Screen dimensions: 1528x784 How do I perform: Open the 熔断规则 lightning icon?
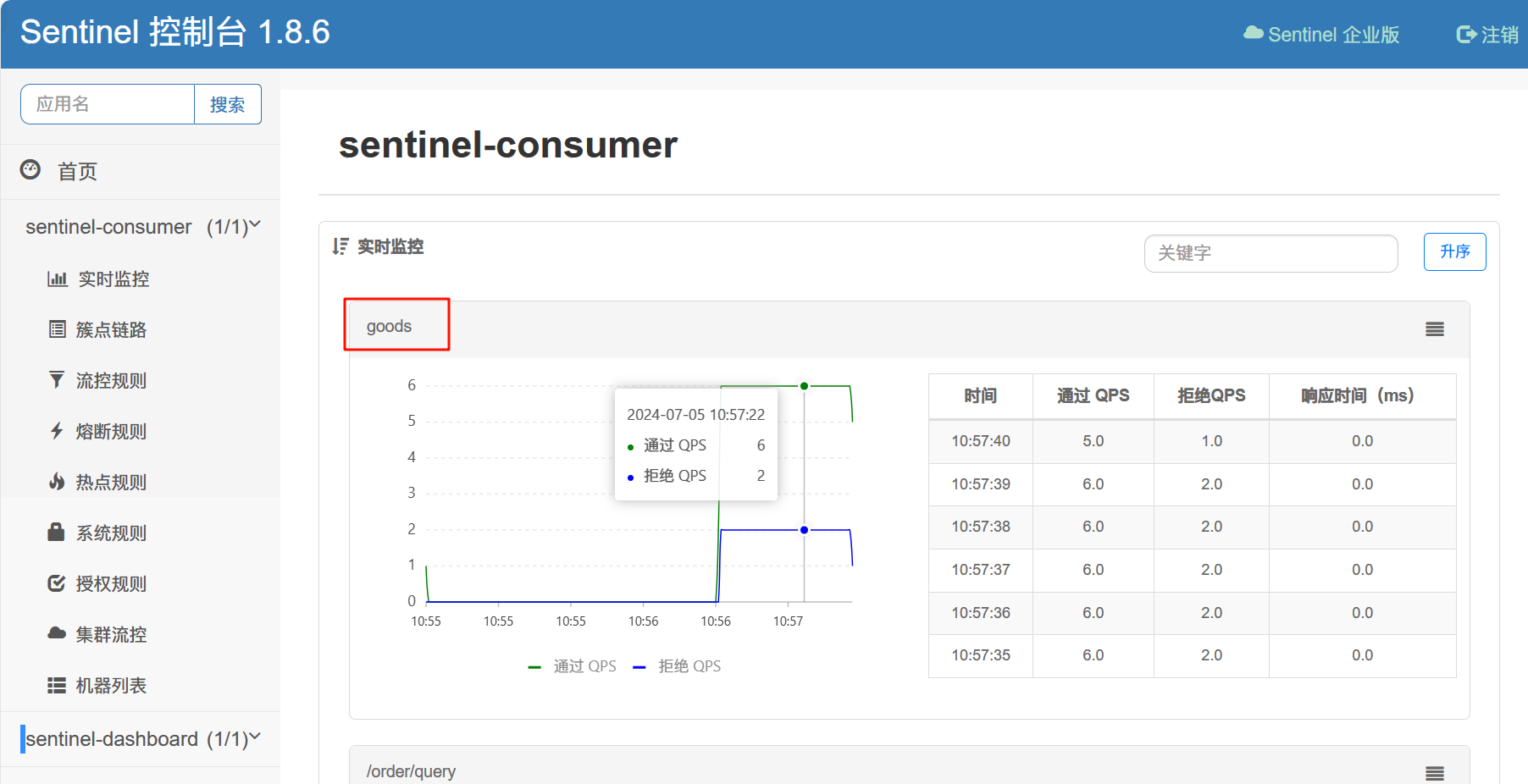pos(57,431)
